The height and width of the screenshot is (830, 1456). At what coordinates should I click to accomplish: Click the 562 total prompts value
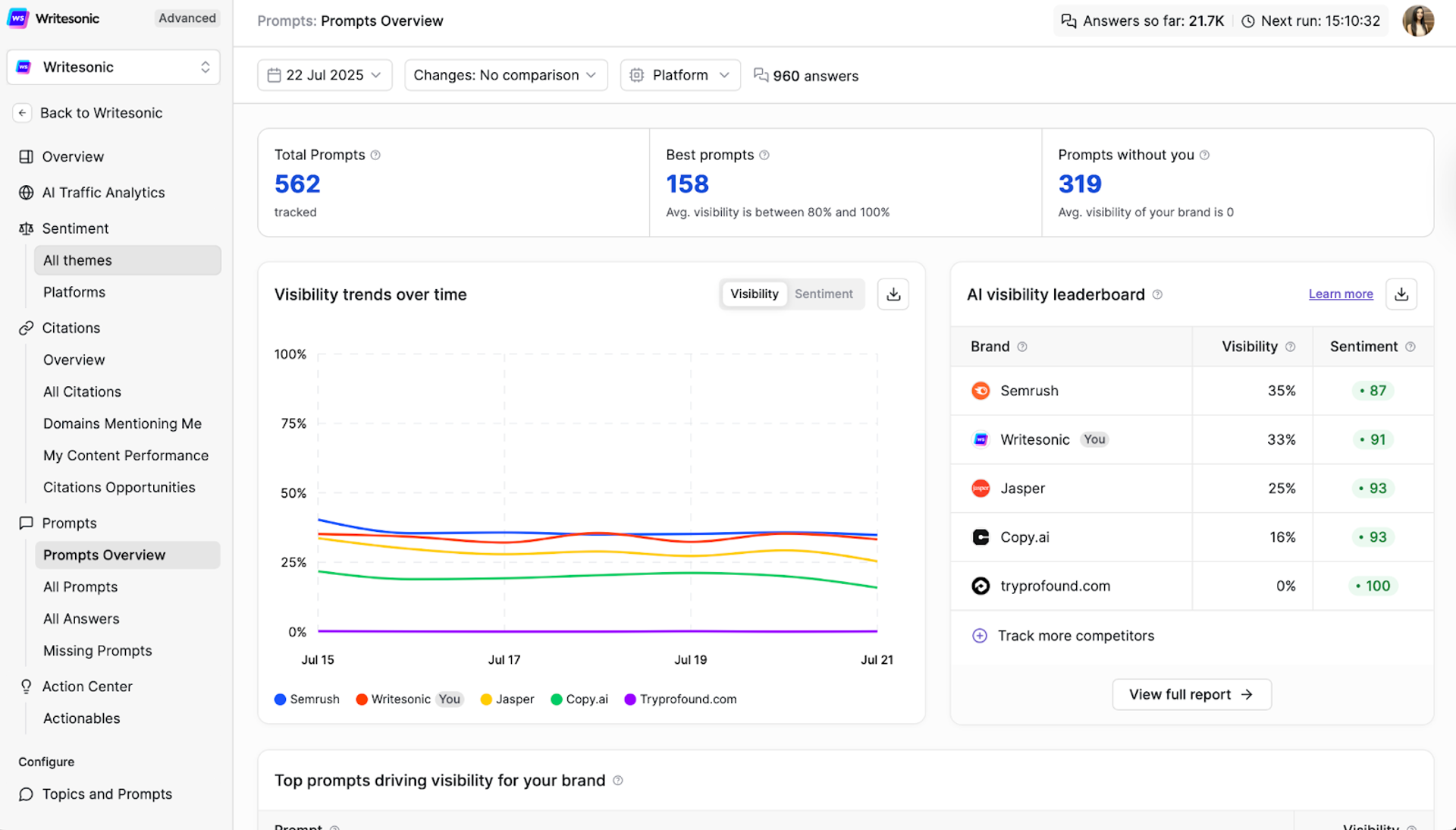tap(297, 184)
